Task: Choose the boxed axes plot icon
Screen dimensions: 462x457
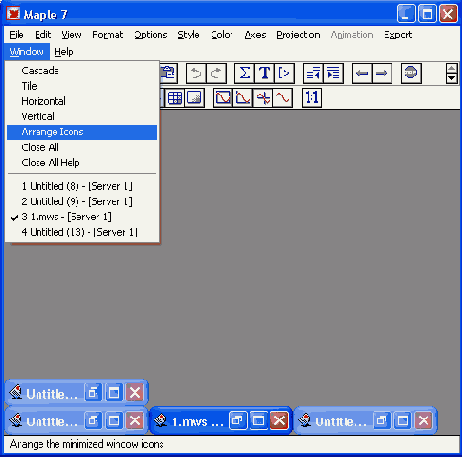Action: (x=223, y=98)
